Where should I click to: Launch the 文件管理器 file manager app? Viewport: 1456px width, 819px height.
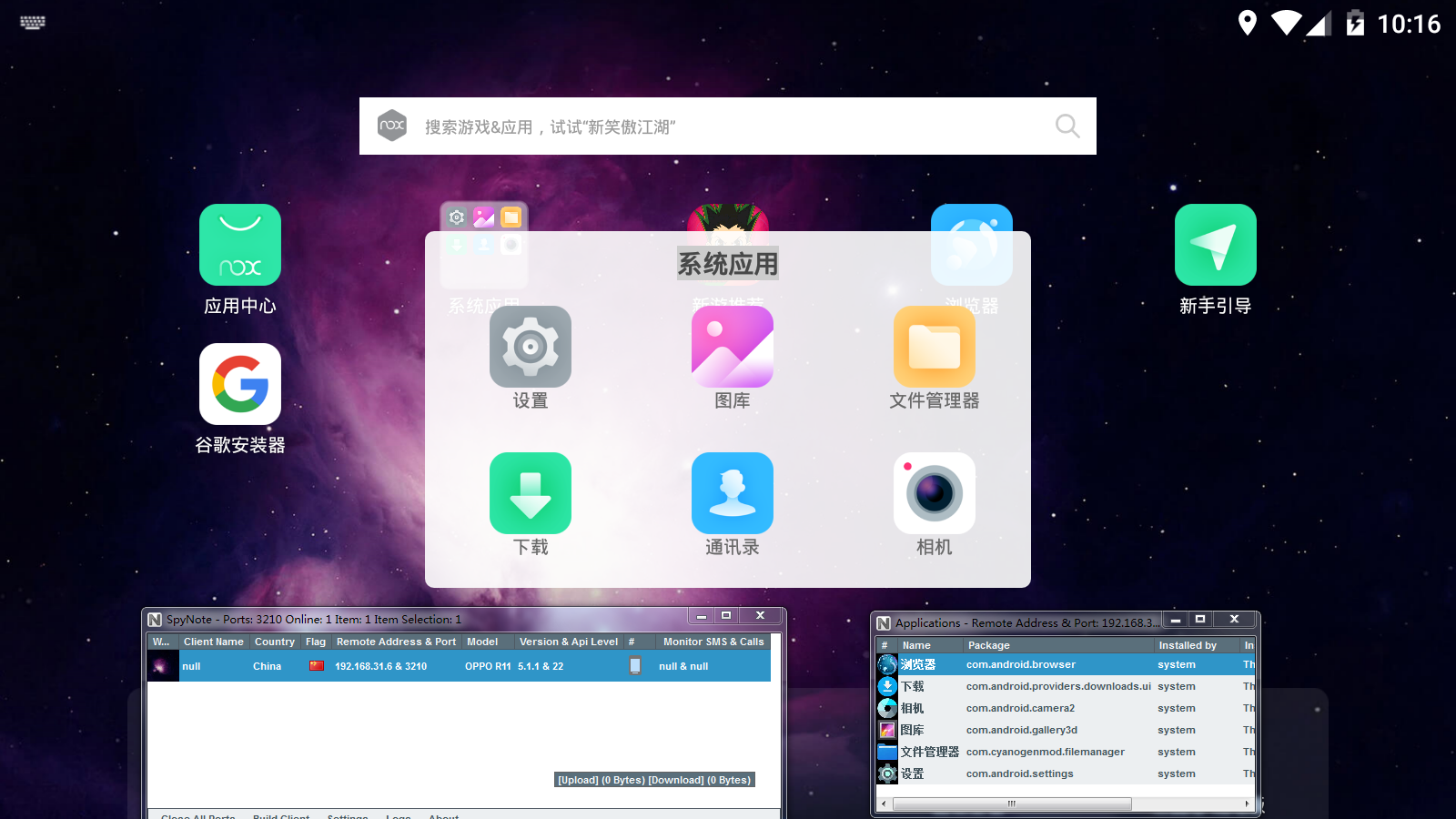pyautogui.click(x=935, y=347)
